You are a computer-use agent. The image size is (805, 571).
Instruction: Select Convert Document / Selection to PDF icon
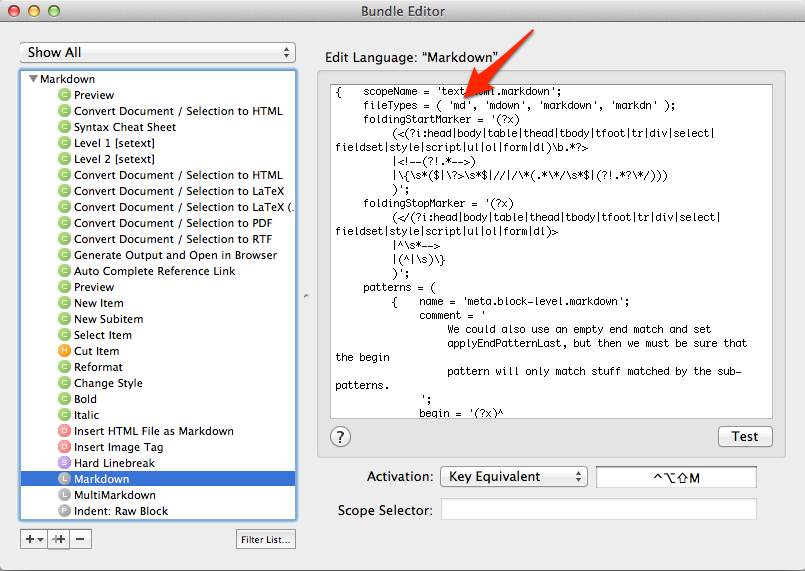pyautogui.click(x=64, y=222)
